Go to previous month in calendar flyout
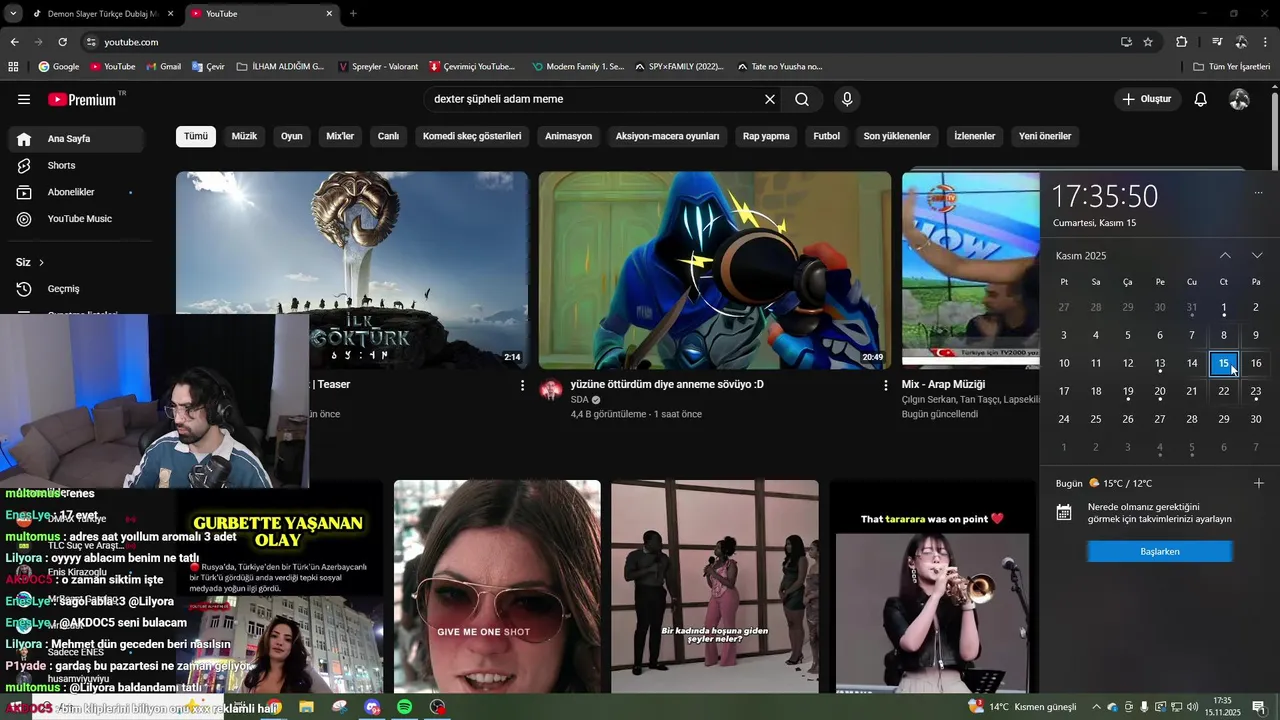Image resolution: width=1280 pixels, height=720 pixels. pos(1225,255)
